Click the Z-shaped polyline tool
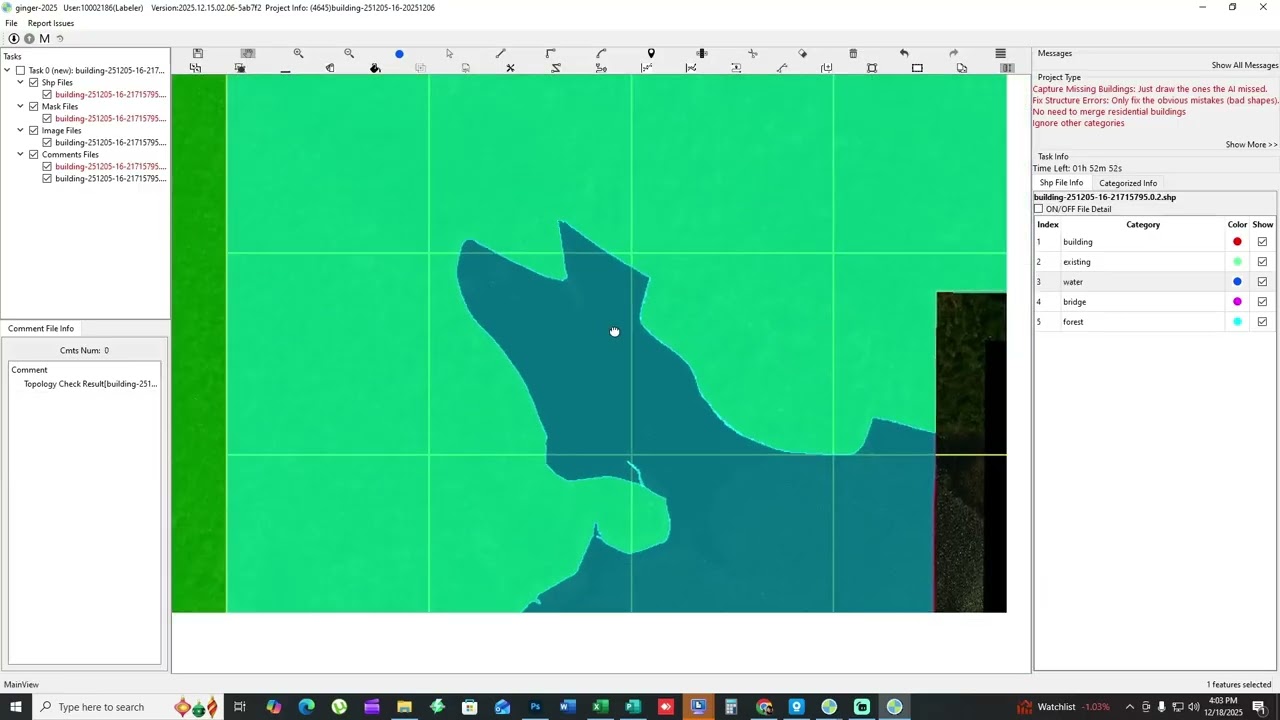 556,68
